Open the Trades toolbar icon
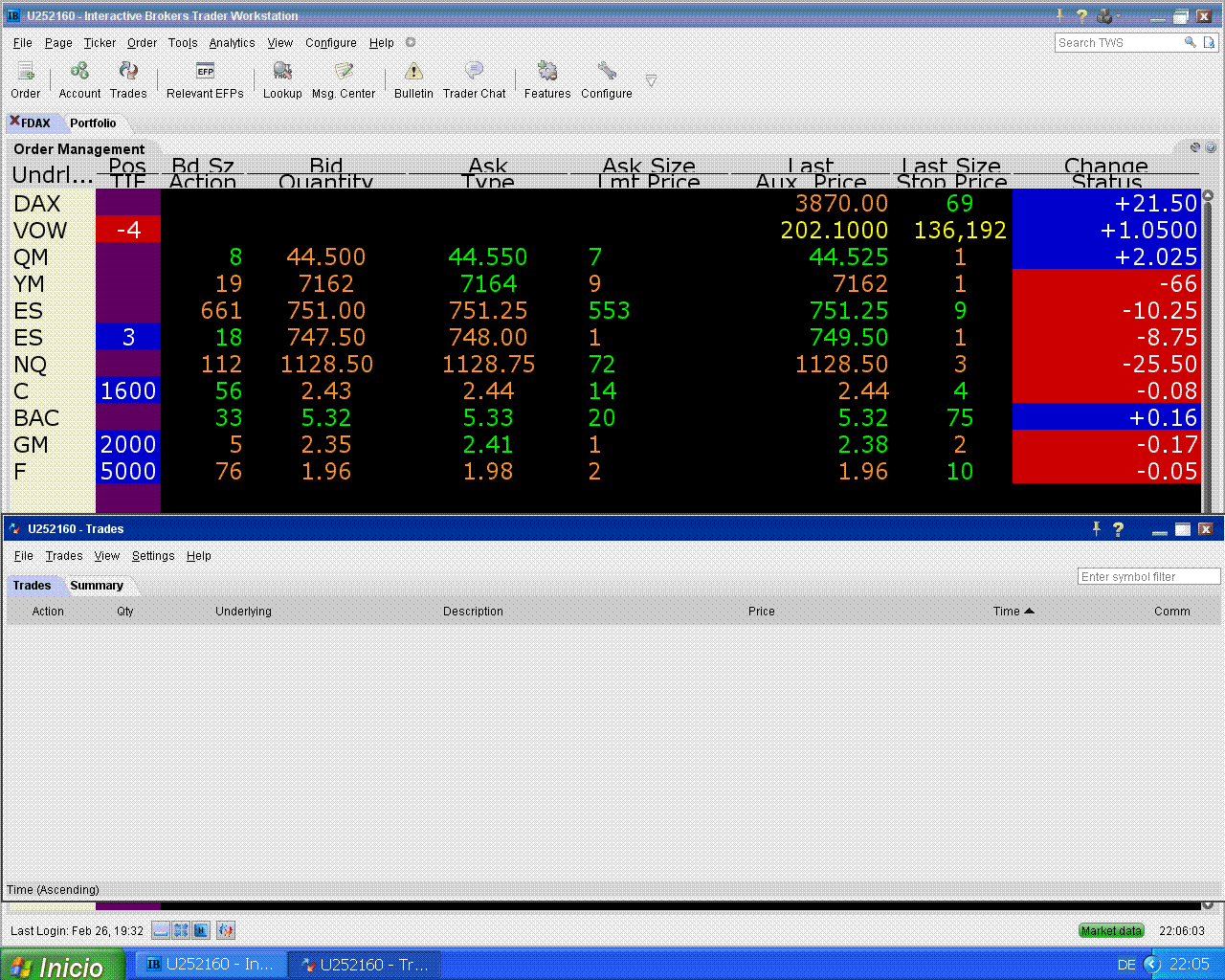Image resolution: width=1225 pixels, height=980 pixels. pos(128,72)
